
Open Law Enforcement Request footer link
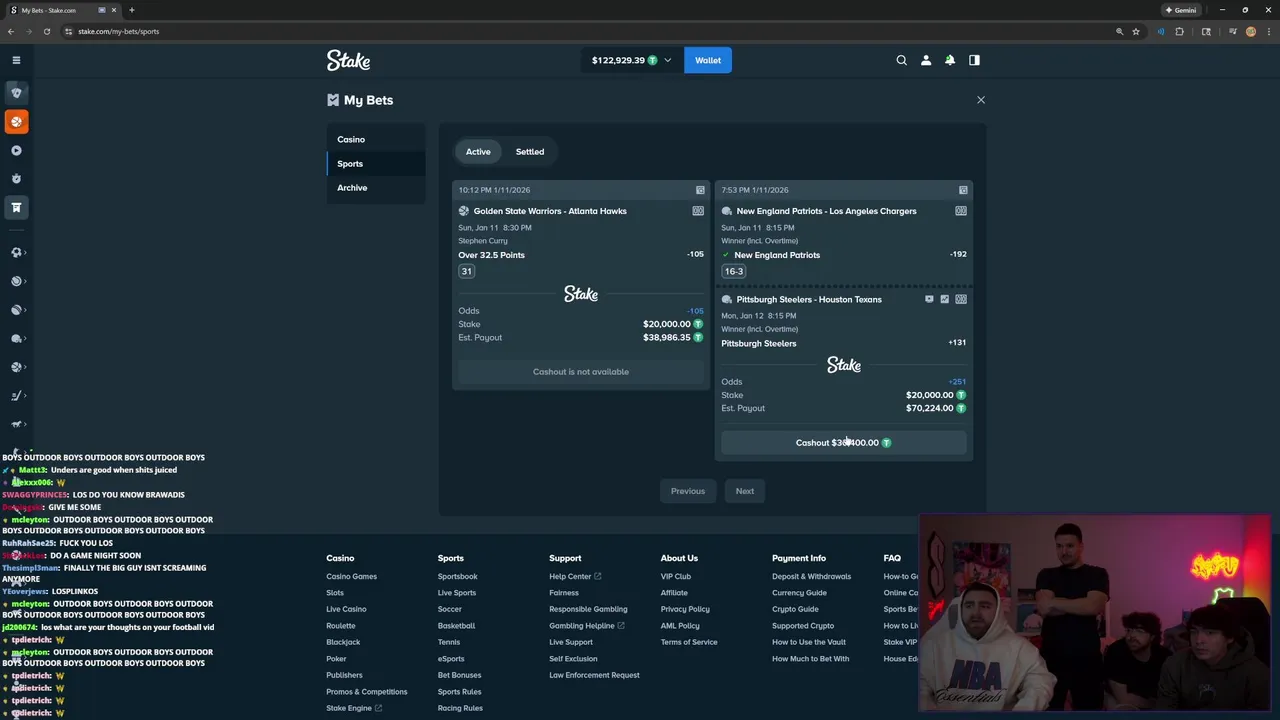(594, 675)
